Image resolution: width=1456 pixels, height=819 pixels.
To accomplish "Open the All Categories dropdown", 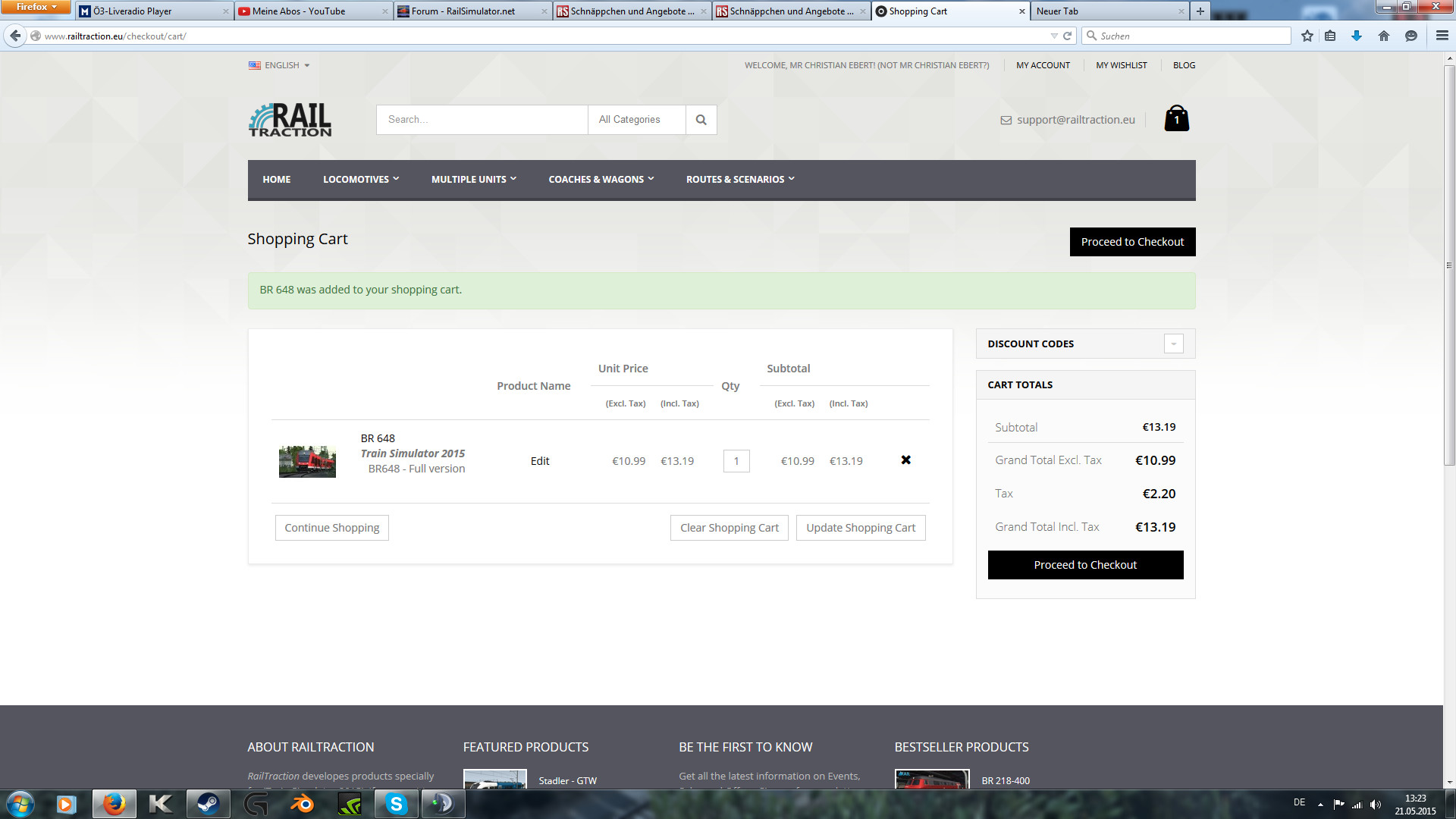I will [636, 120].
